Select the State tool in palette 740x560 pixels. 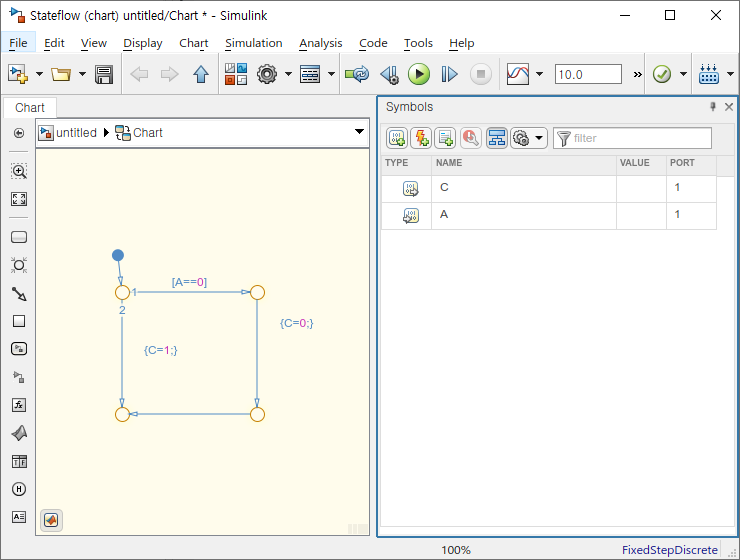(19, 237)
